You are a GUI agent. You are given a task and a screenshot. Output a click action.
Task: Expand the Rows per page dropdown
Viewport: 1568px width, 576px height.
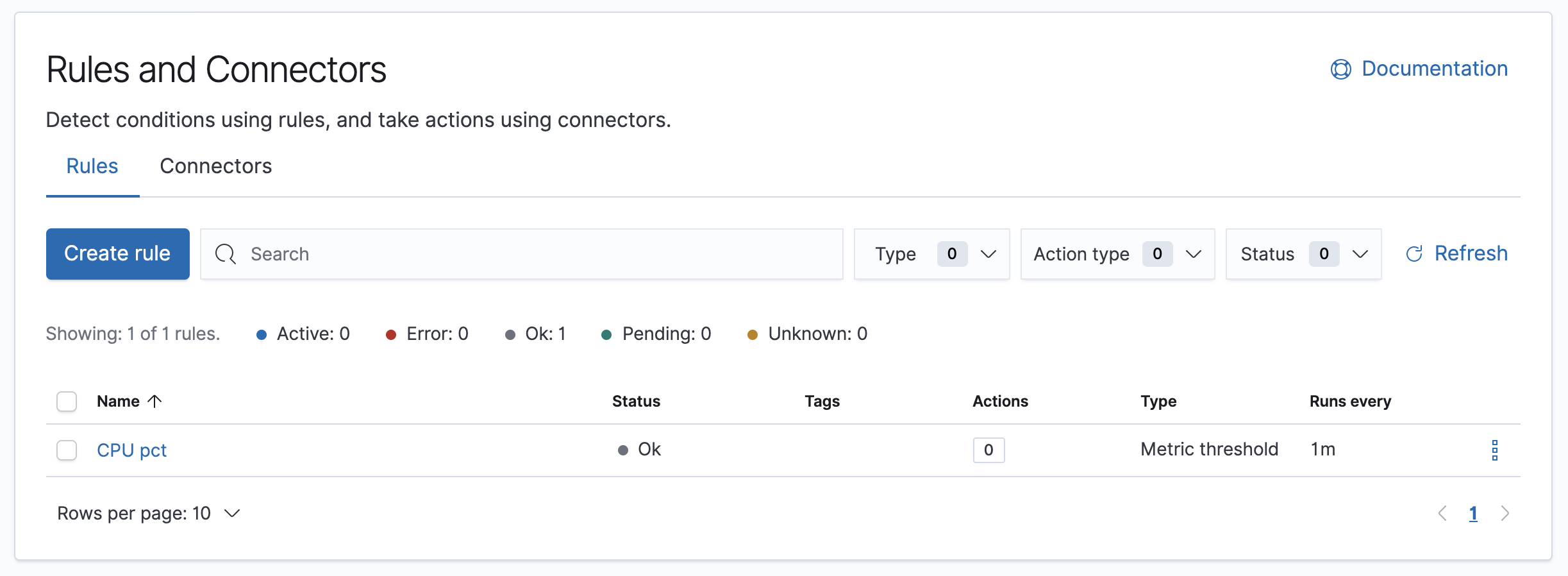[148, 513]
